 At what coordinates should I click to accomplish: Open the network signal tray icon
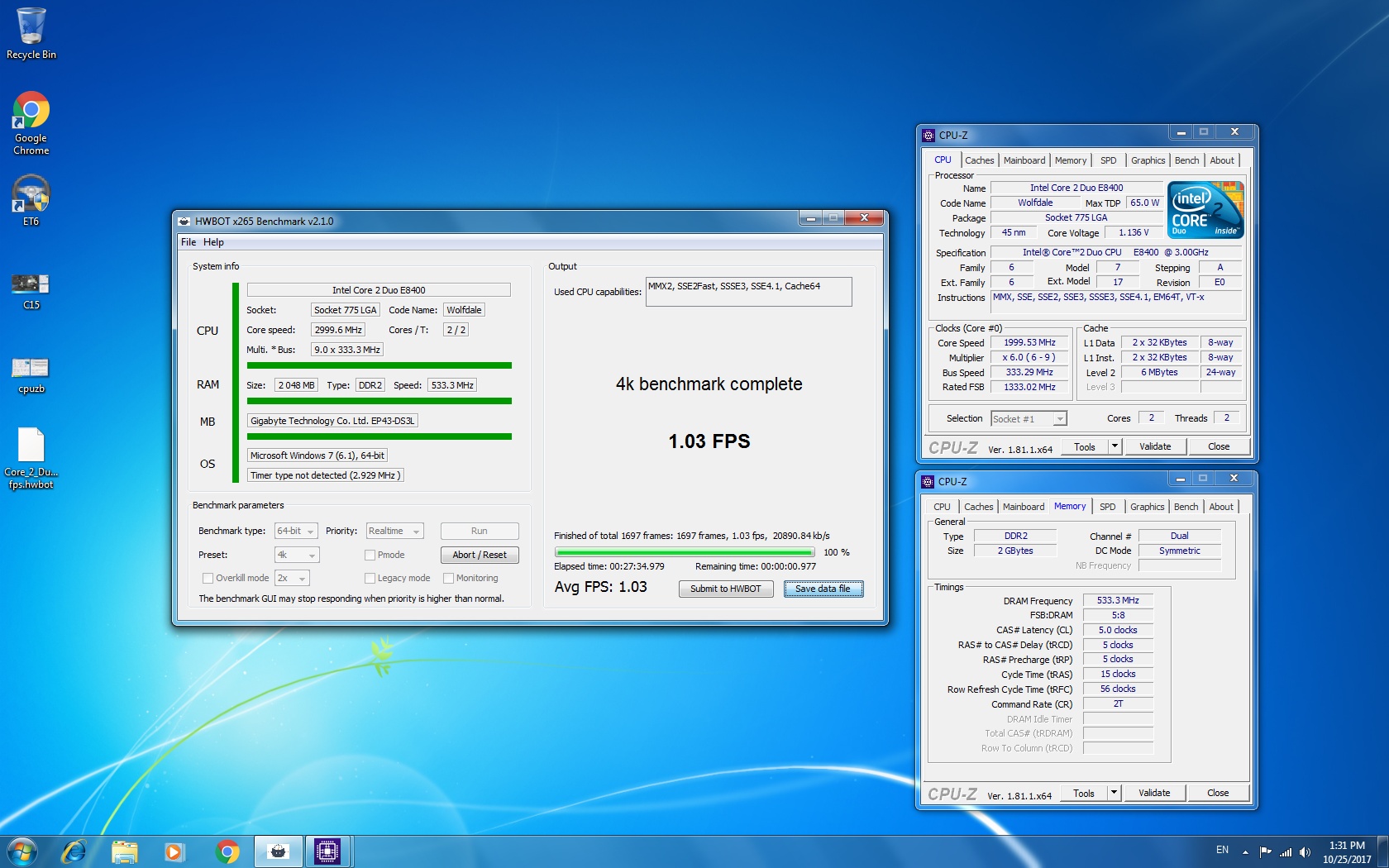pyautogui.click(x=1286, y=851)
